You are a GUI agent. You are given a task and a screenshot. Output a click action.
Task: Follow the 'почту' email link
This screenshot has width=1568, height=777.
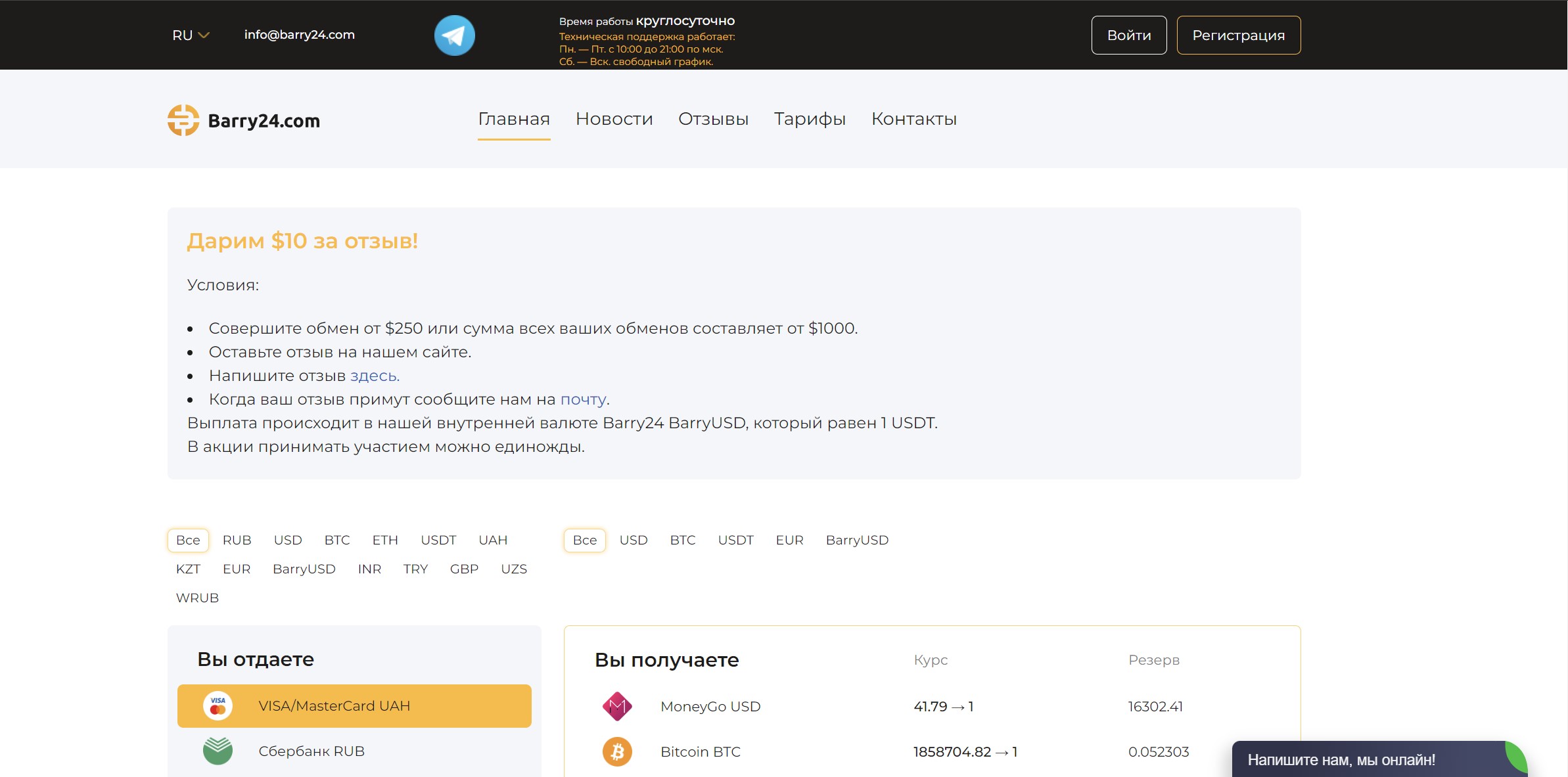point(583,399)
